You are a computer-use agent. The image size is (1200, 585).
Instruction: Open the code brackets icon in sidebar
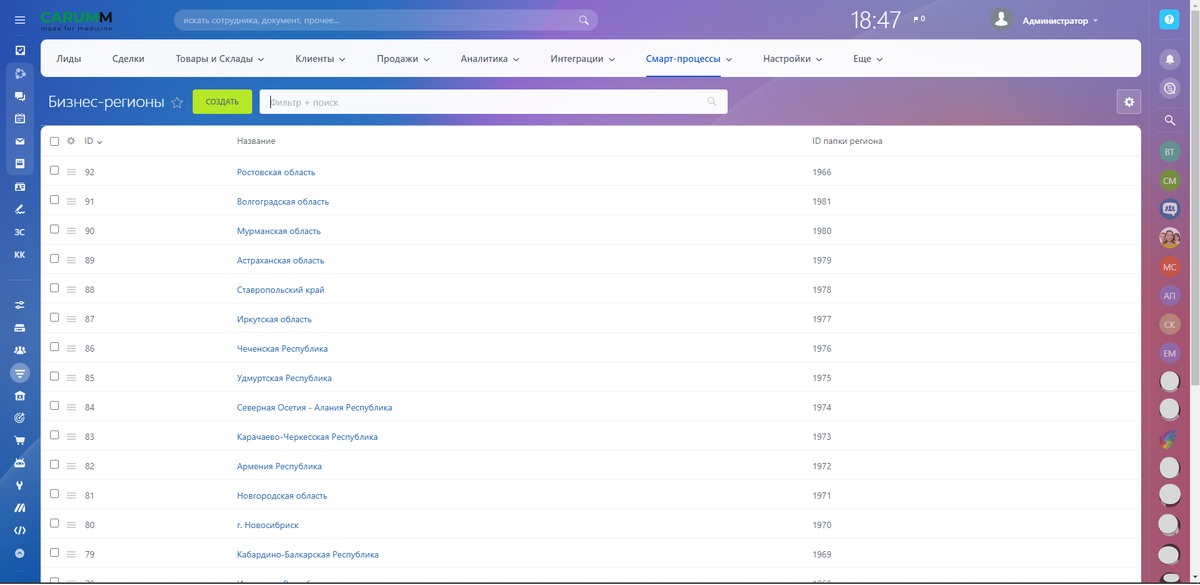point(20,530)
